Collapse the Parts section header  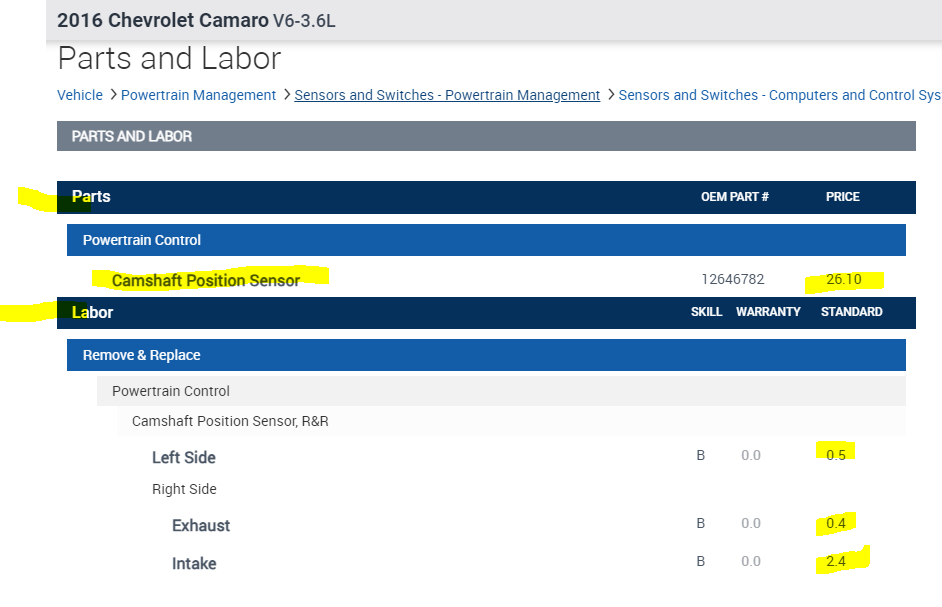tap(91, 197)
